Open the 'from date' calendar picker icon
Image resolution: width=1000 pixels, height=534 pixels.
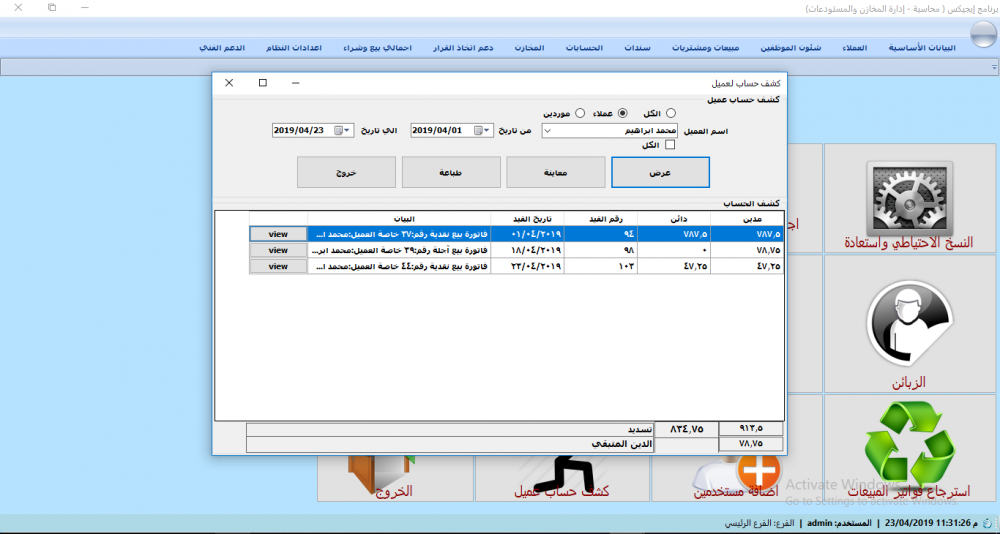(478, 130)
